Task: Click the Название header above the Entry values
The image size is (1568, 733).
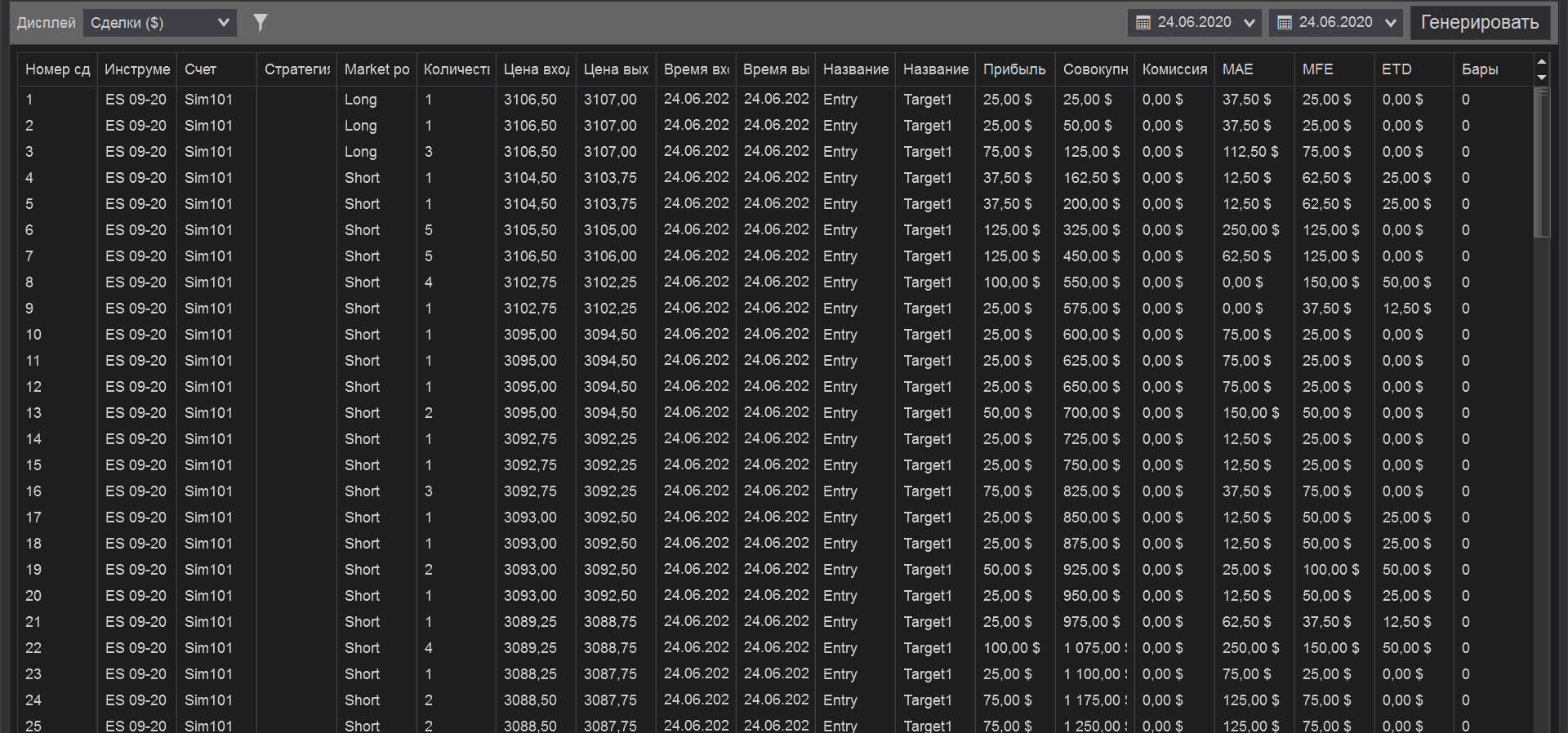Action: 855,69
